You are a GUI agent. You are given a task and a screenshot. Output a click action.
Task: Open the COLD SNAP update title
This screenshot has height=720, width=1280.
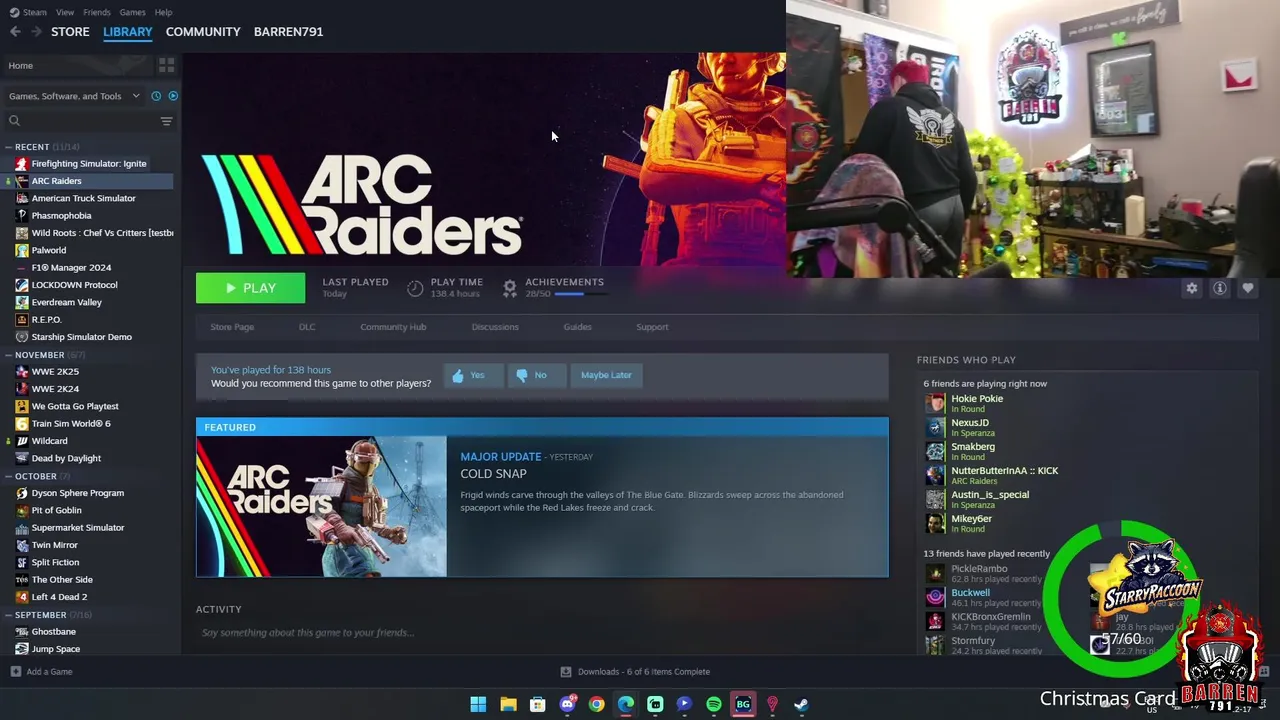click(493, 474)
